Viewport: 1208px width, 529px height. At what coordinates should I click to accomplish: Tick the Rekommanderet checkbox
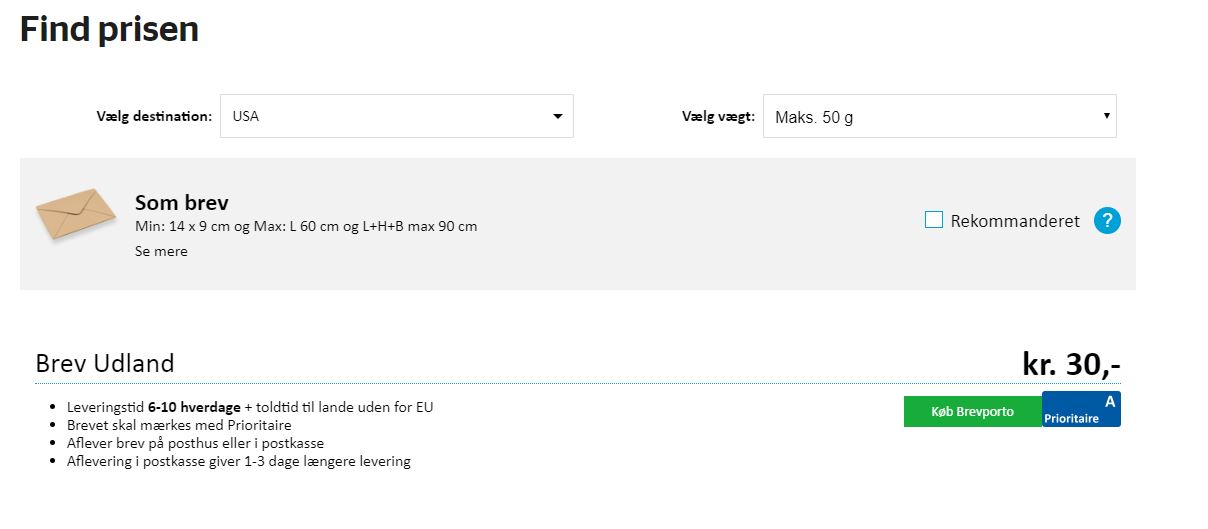pyautogui.click(x=934, y=220)
